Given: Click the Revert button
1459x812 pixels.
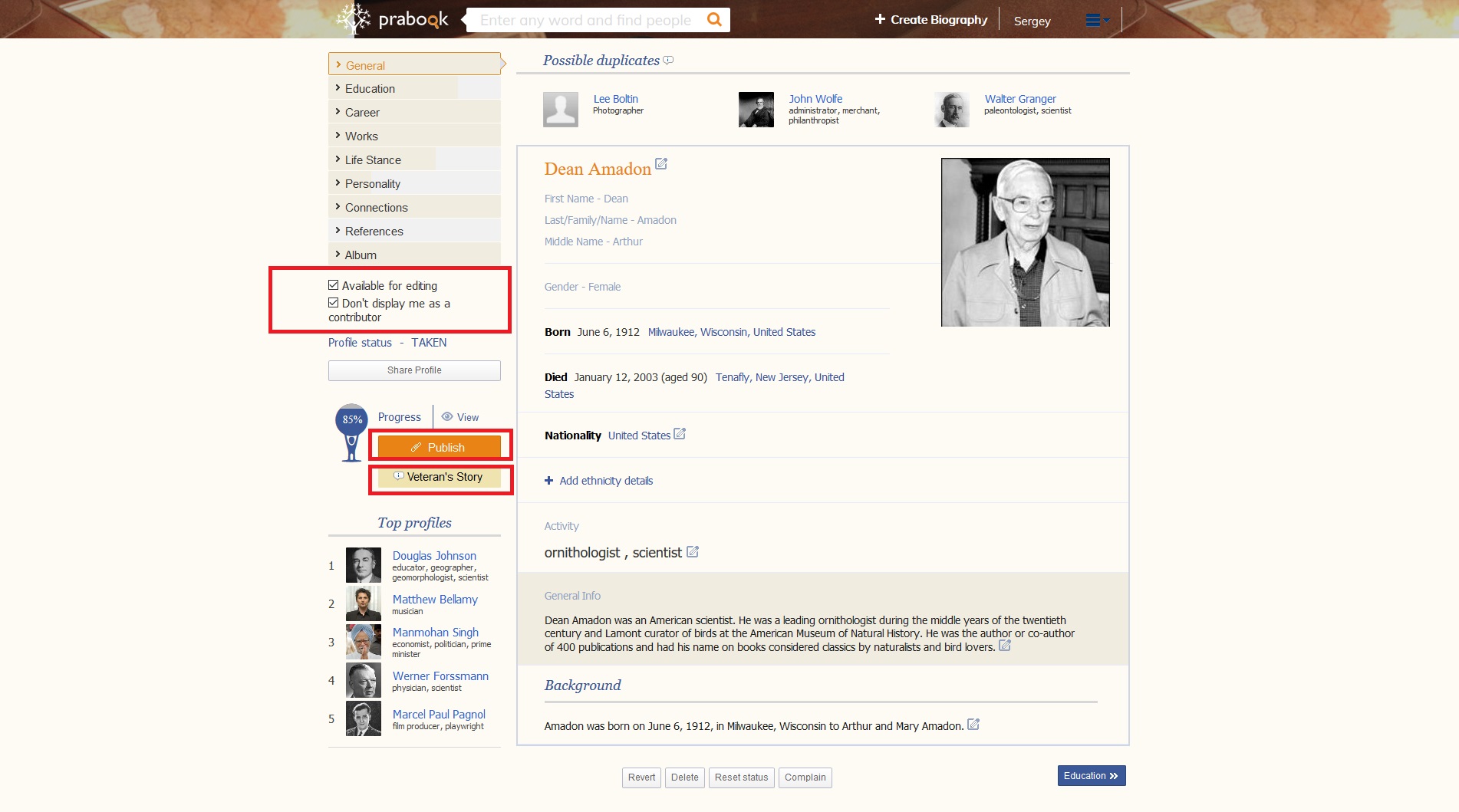Looking at the screenshot, I should pos(641,777).
